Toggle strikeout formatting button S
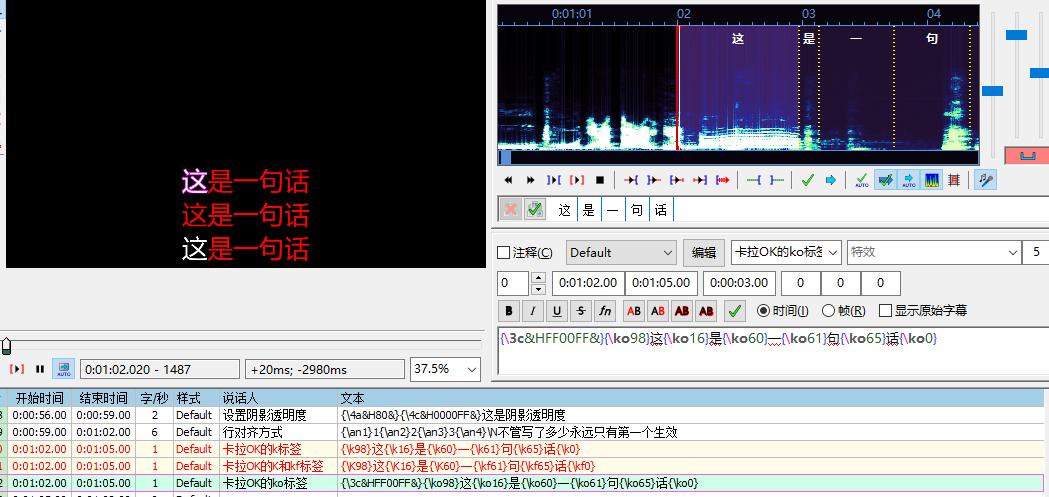 click(581, 310)
